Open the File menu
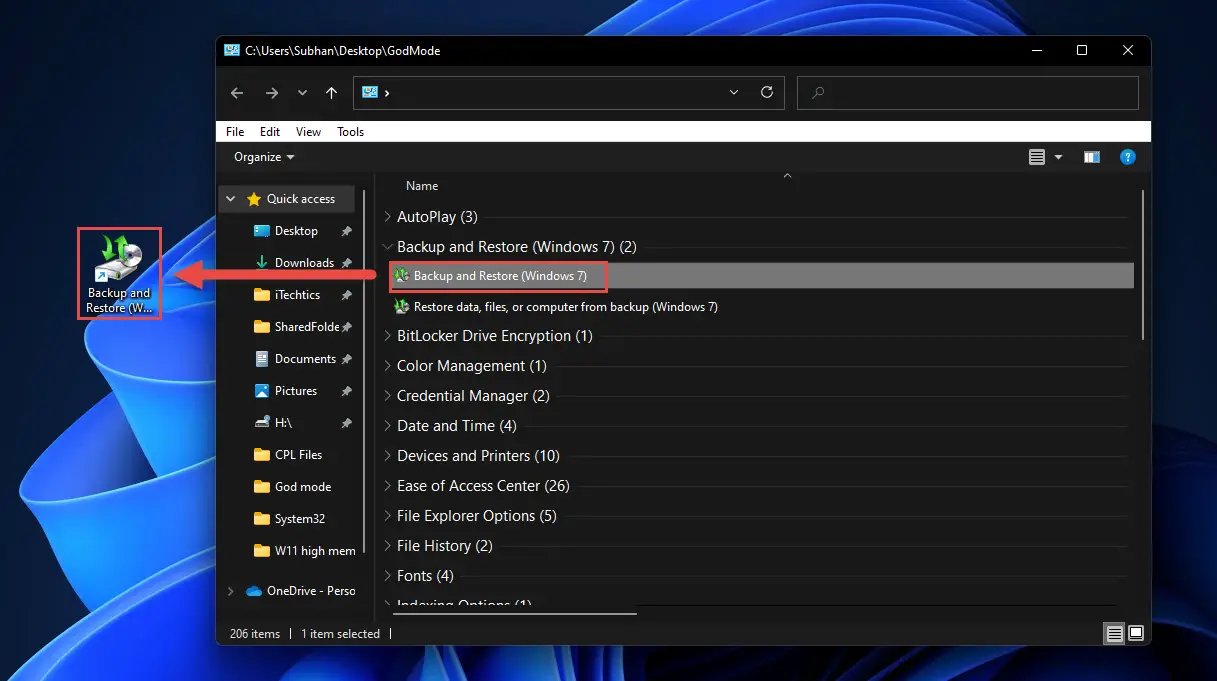Viewport: 1217px width, 681px height. (235, 132)
